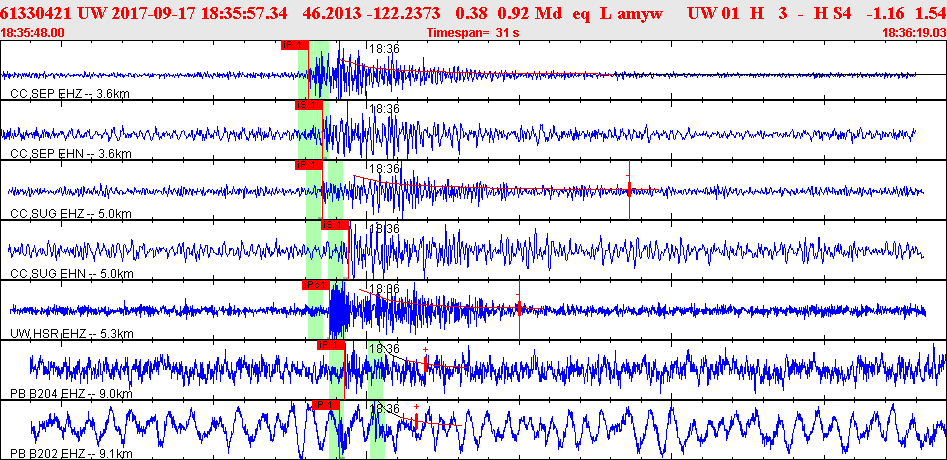Image resolution: width=947 pixels, height=460 pixels.
Task: Click the Timespan= 31 s label
Action: [x=473, y=33]
